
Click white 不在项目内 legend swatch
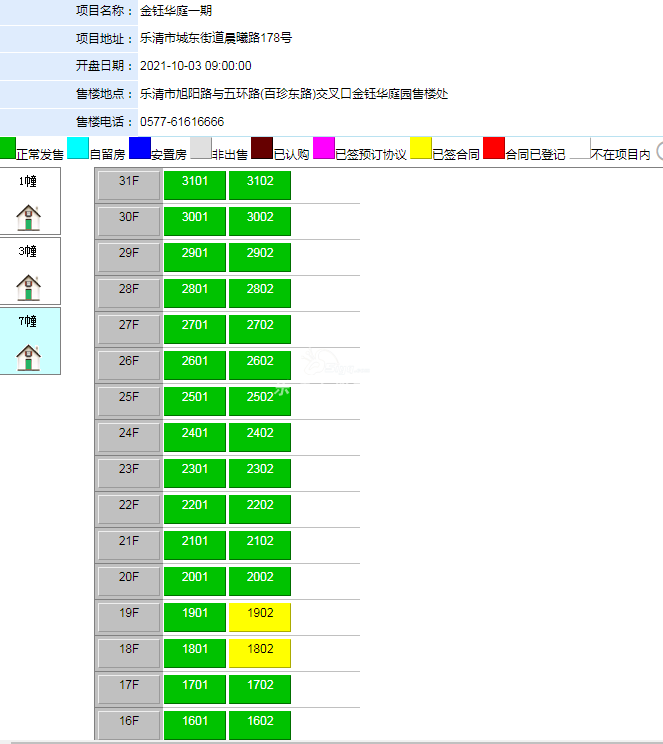[x=580, y=148]
